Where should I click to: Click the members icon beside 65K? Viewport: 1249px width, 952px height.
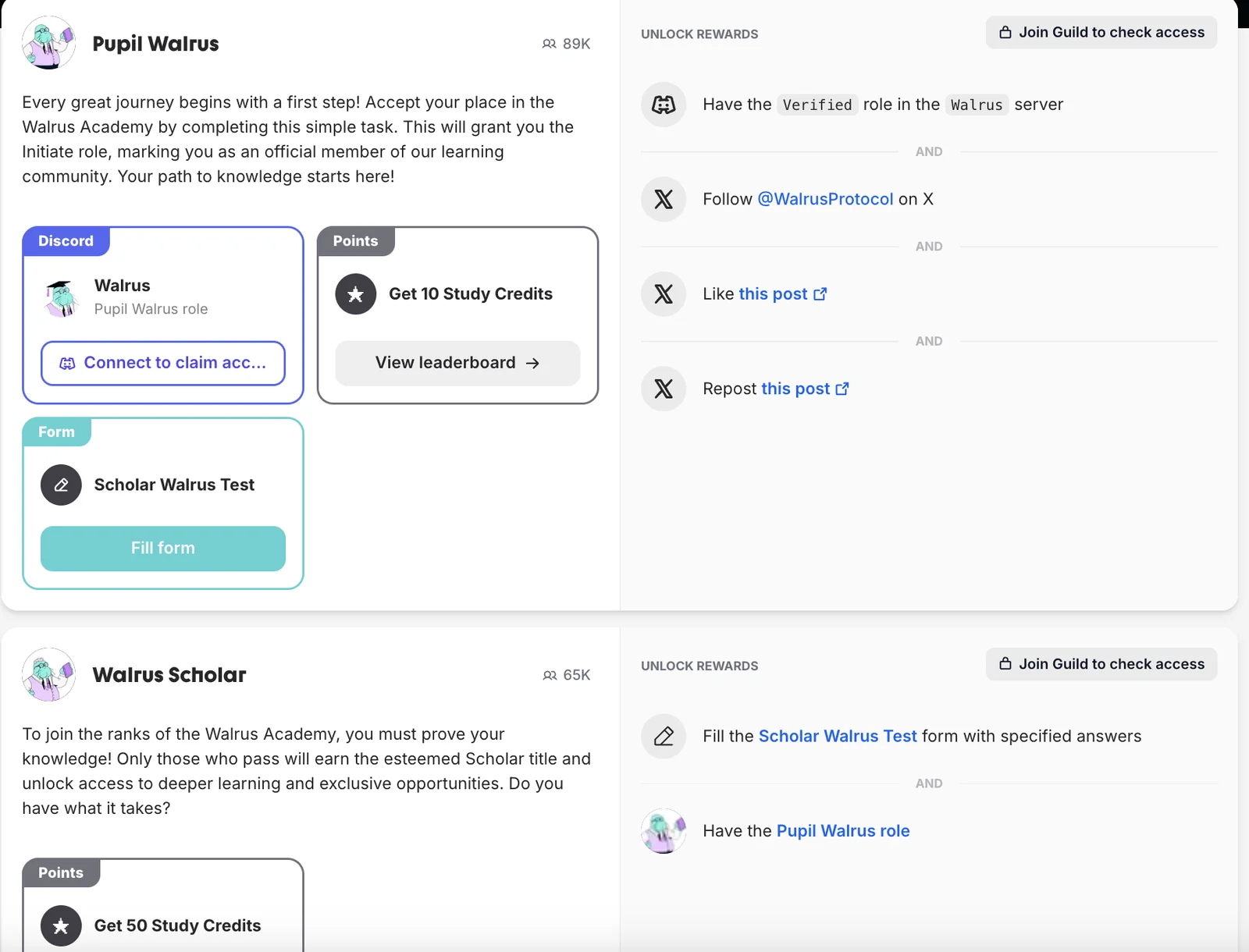[550, 675]
